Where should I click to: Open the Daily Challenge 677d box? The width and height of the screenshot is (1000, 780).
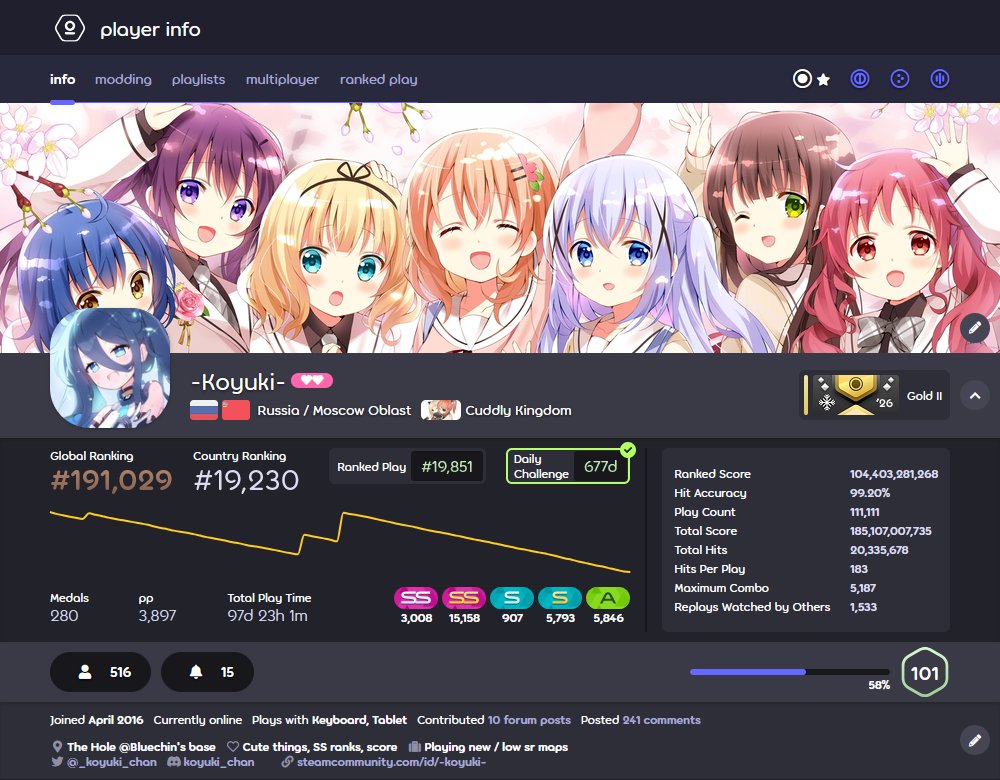coord(568,466)
